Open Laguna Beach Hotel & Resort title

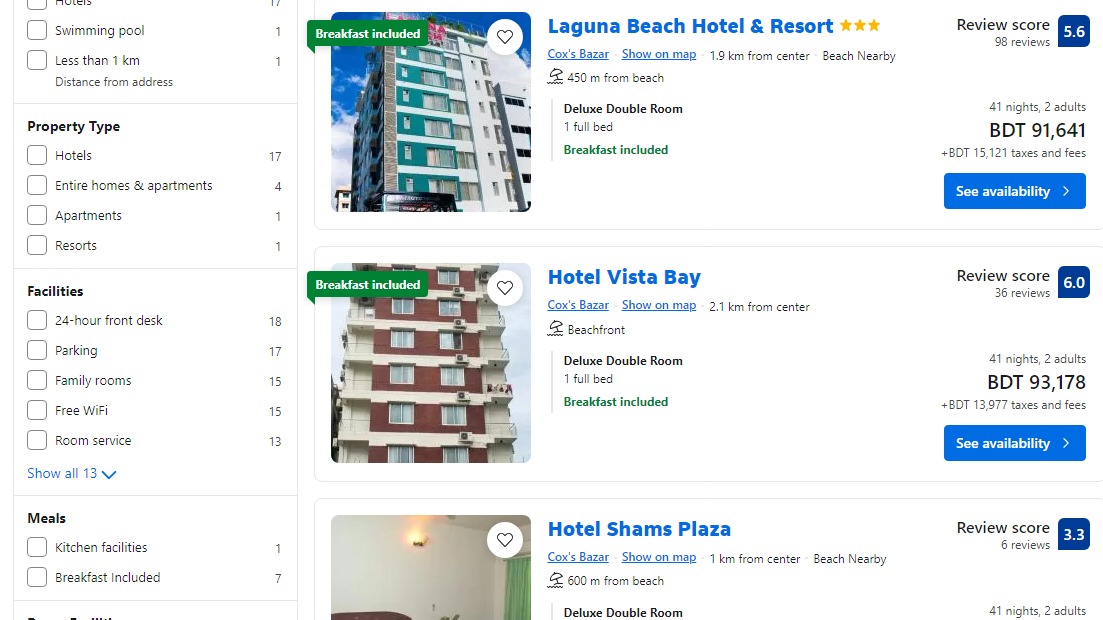pyautogui.click(x=690, y=26)
